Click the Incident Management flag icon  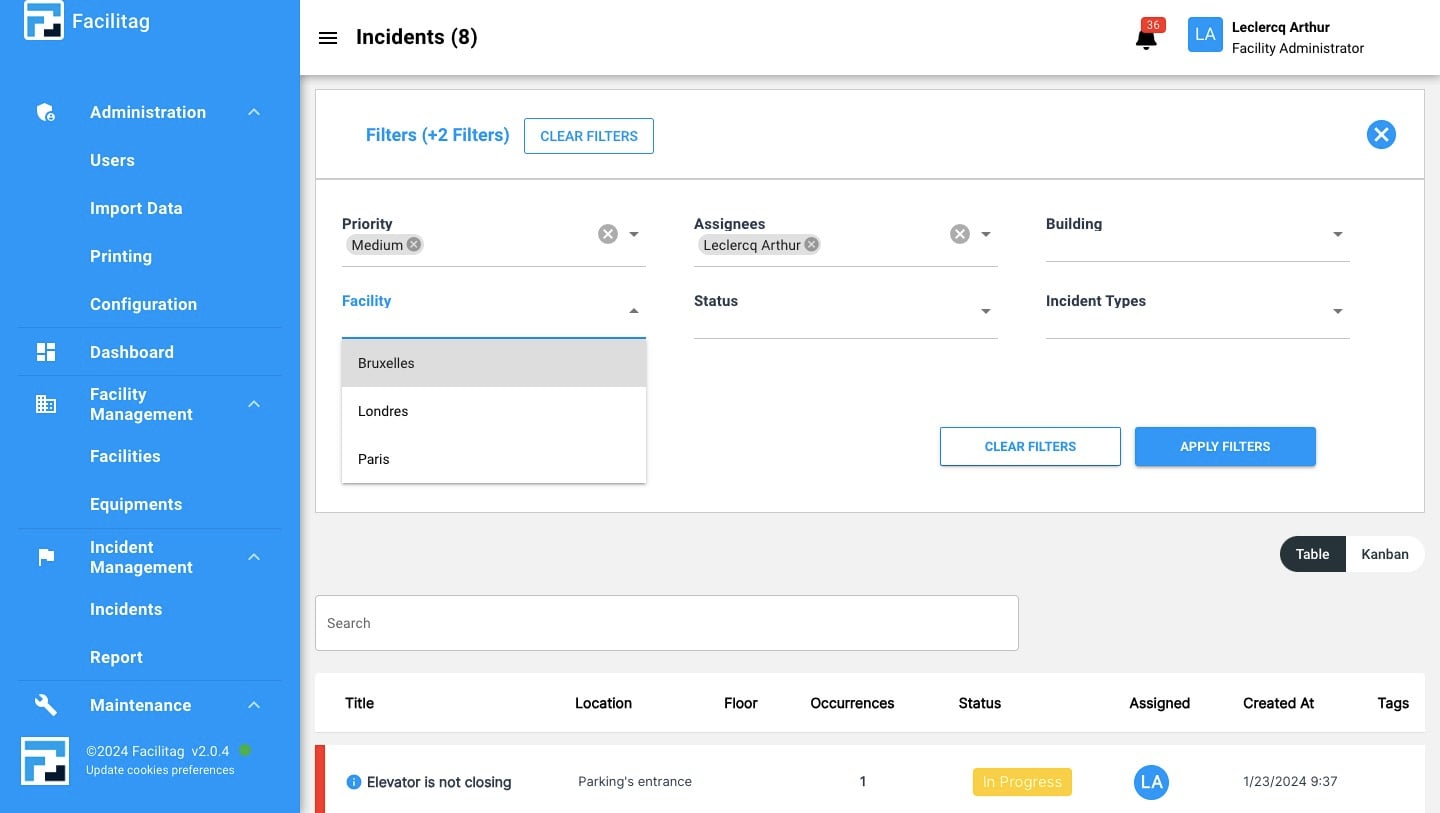[45, 557]
